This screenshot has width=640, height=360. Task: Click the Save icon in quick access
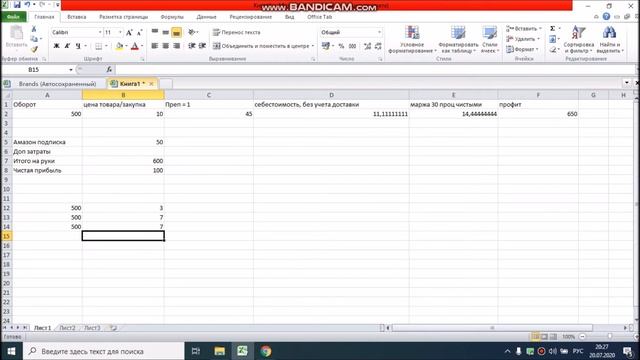[17, 5]
